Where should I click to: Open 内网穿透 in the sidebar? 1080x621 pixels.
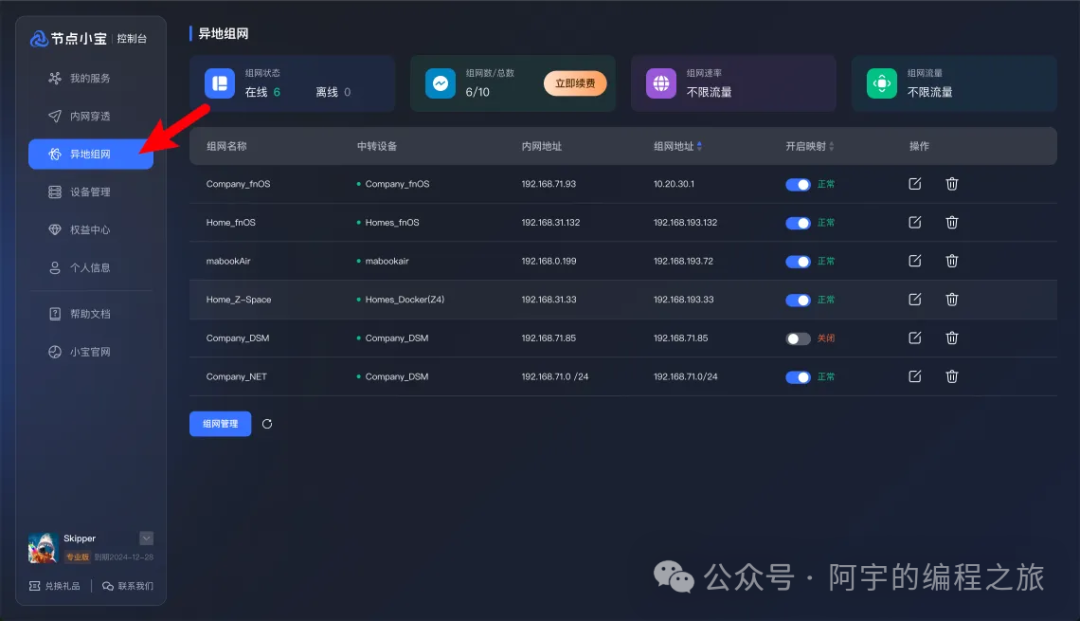coord(89,116)
